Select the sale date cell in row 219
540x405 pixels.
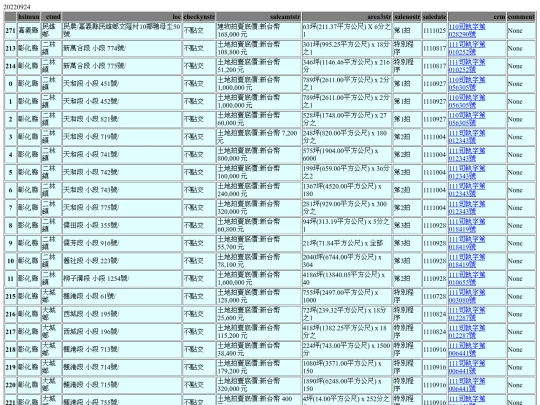pos(435,367)
